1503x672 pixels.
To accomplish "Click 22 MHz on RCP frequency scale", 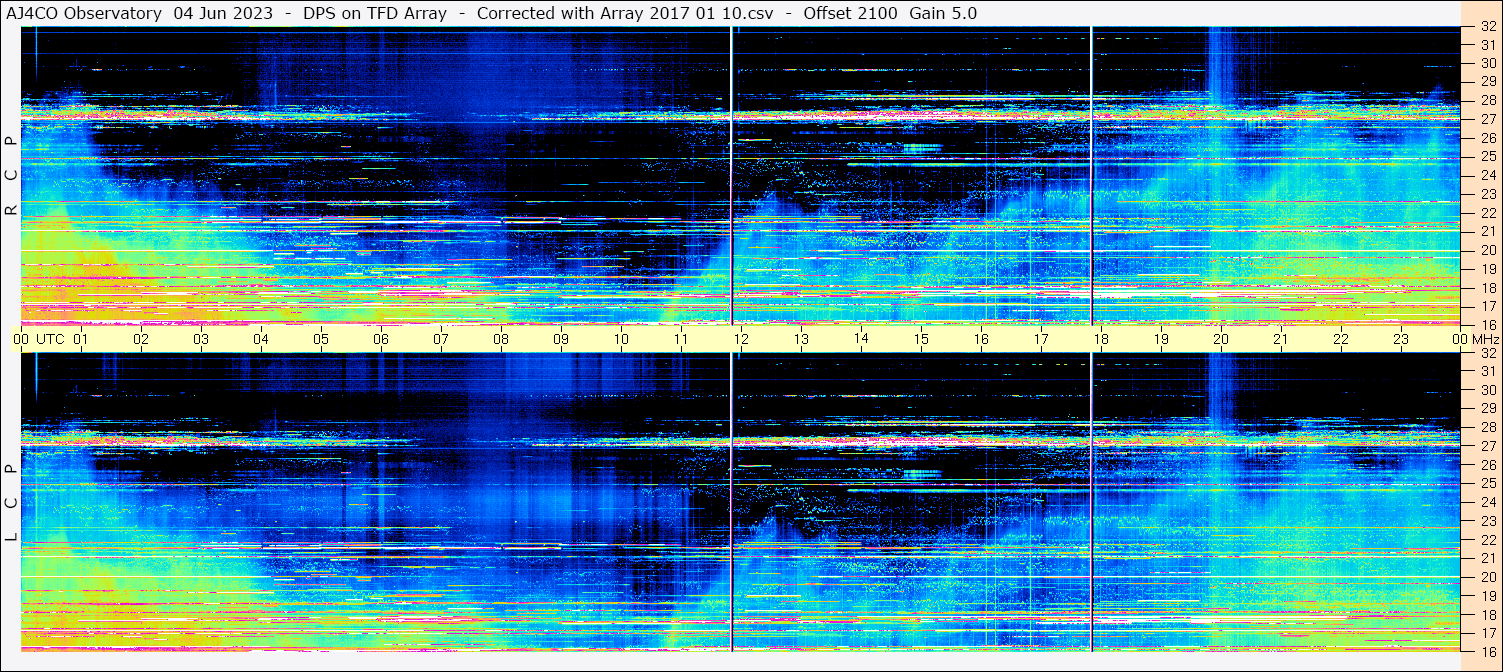I will click(x=1487, y=212).
